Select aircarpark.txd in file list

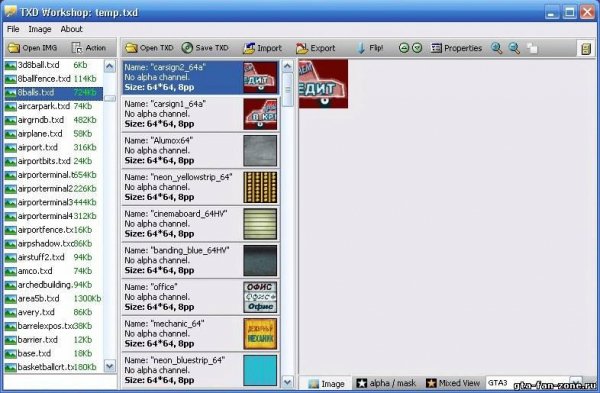[54, 106]
